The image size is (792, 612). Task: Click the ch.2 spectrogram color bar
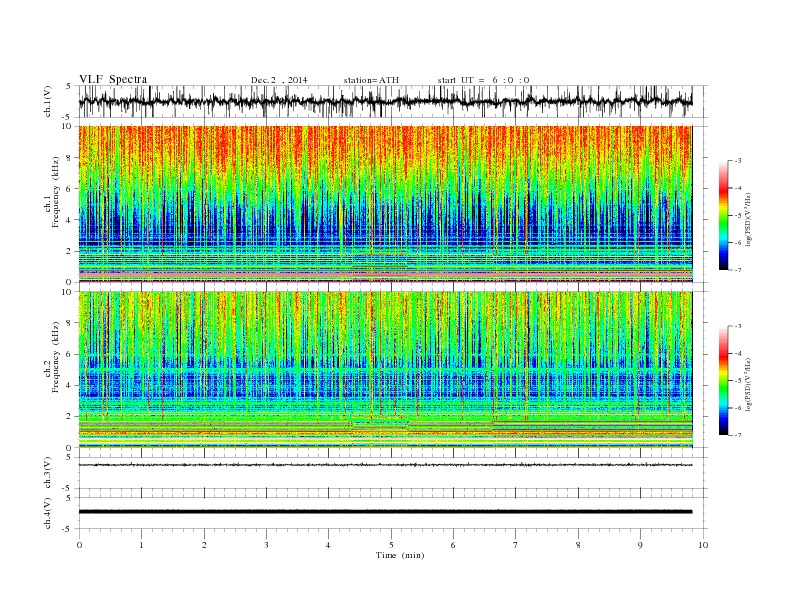723,380
